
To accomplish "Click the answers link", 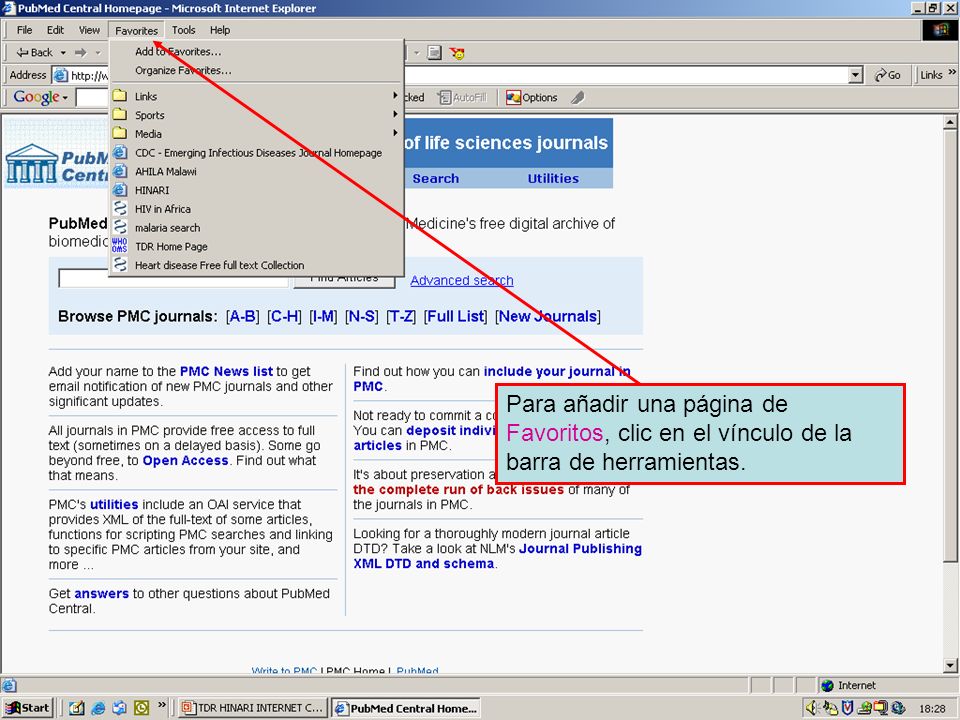I will tap(101, 594).
